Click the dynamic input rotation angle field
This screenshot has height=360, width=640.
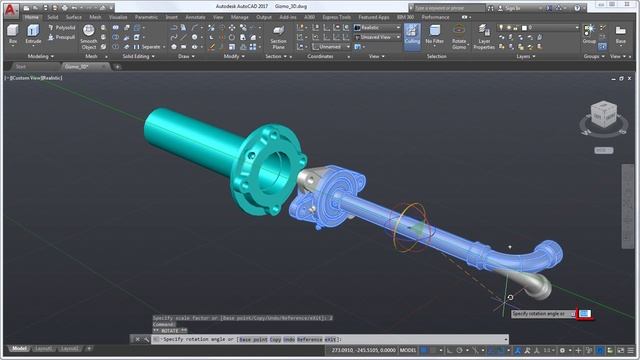[x=585, y=313]
